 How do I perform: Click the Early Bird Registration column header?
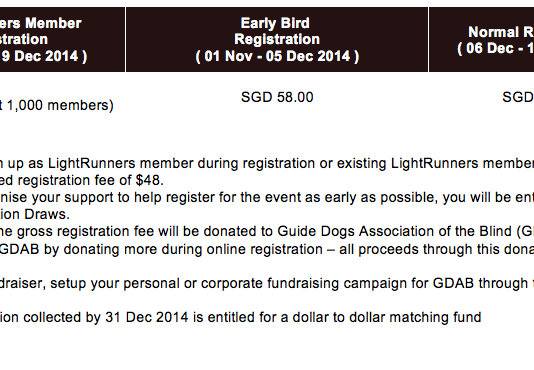pyautogui.click(x=277, y=40)
